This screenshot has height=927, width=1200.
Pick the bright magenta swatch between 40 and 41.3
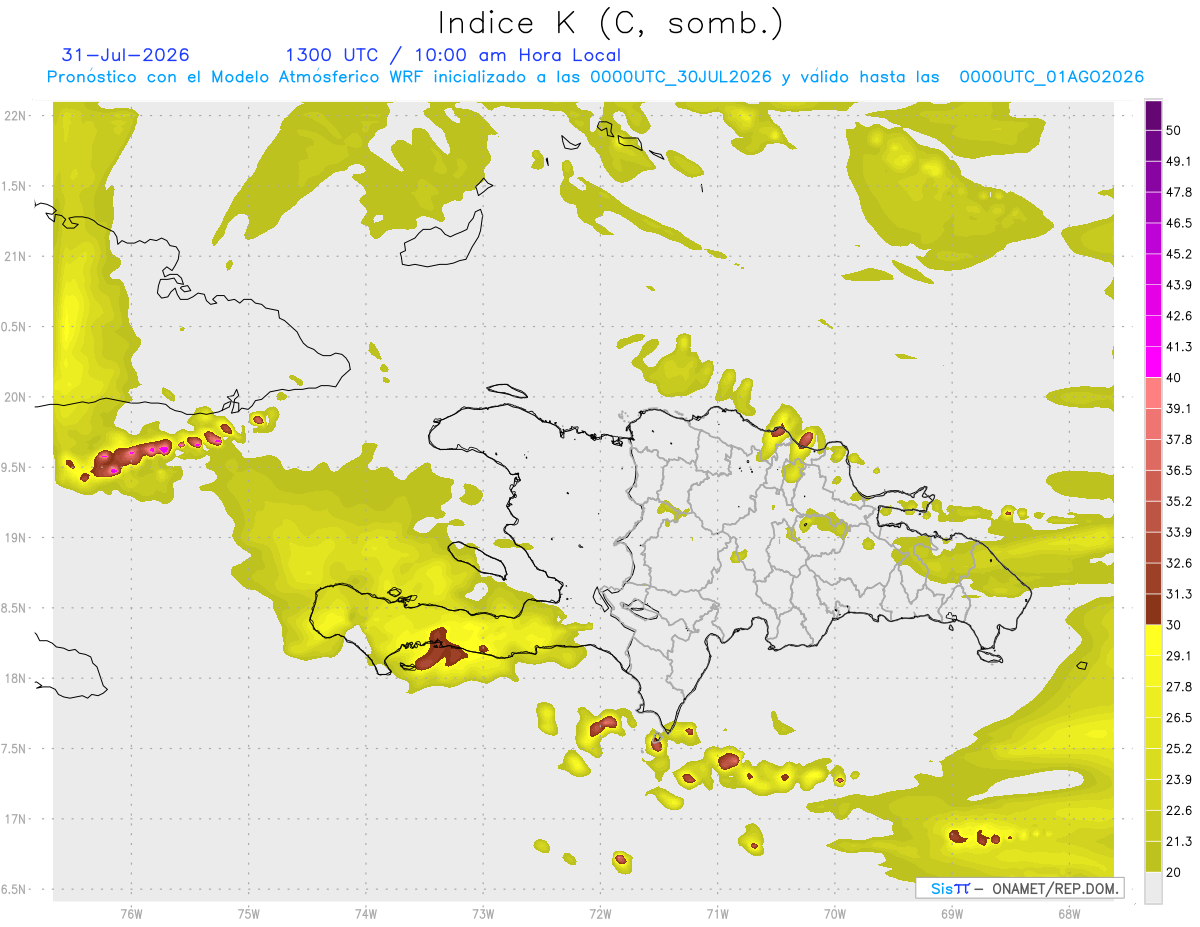[x=1153, y=363]
